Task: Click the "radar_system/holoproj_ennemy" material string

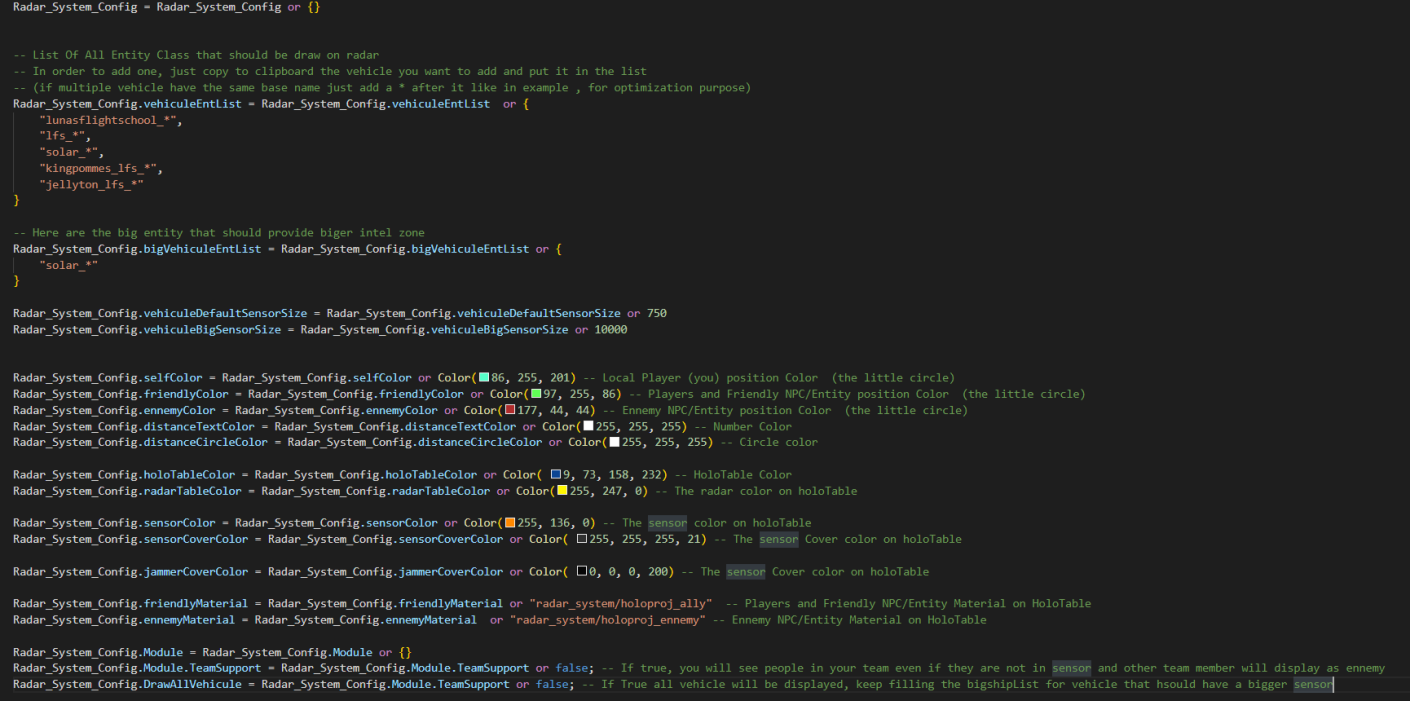Action: click(x=607, y=620)
